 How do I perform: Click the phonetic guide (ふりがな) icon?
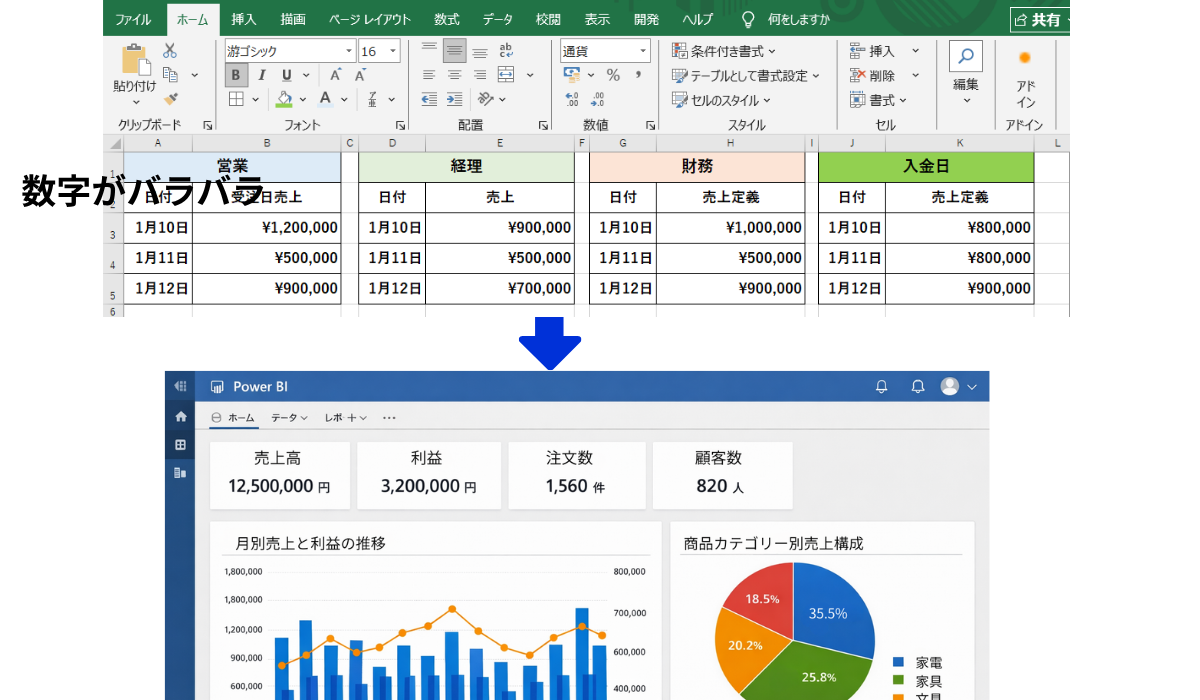[372, 99]
